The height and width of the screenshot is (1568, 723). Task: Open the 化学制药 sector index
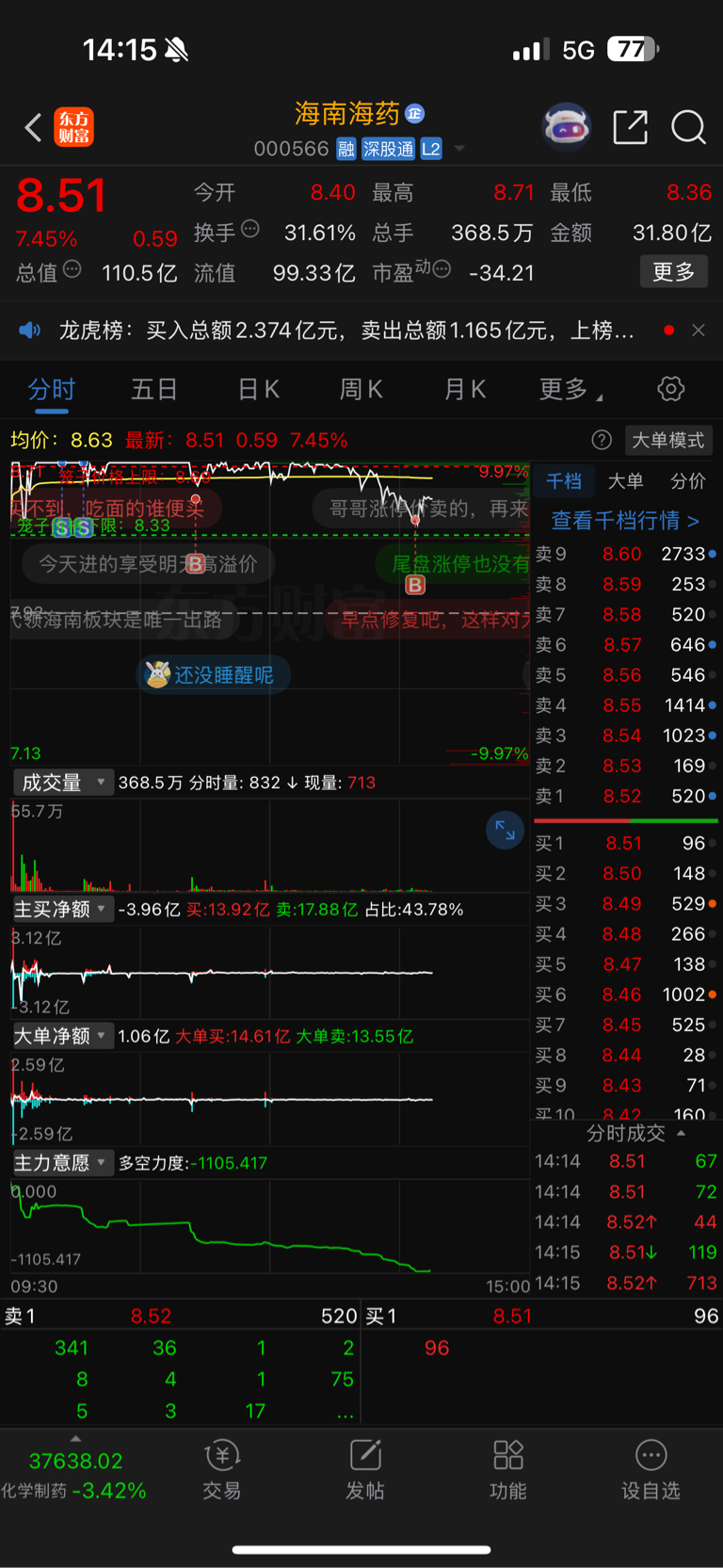(x=73, y=1491)
